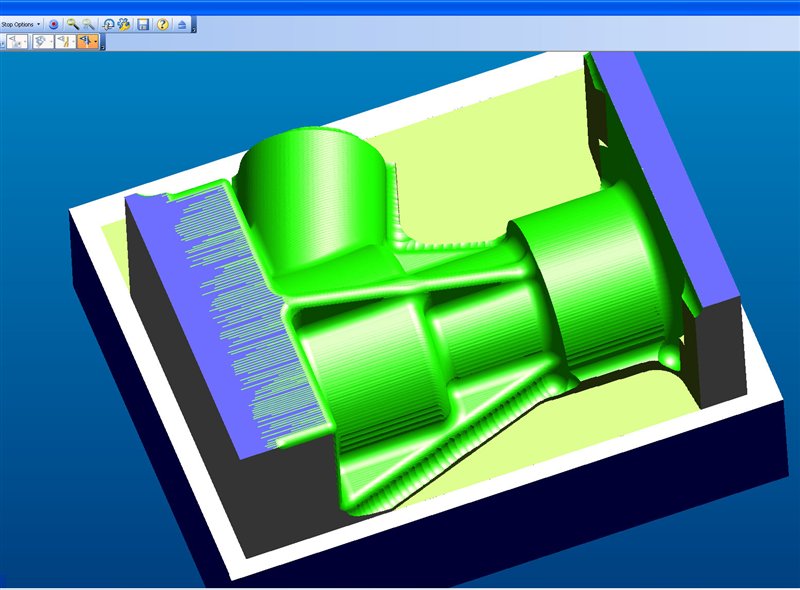Click the grayed-out magnifier zoom icon
This screenshot has width=800, height=590.
tap(89, 23)
